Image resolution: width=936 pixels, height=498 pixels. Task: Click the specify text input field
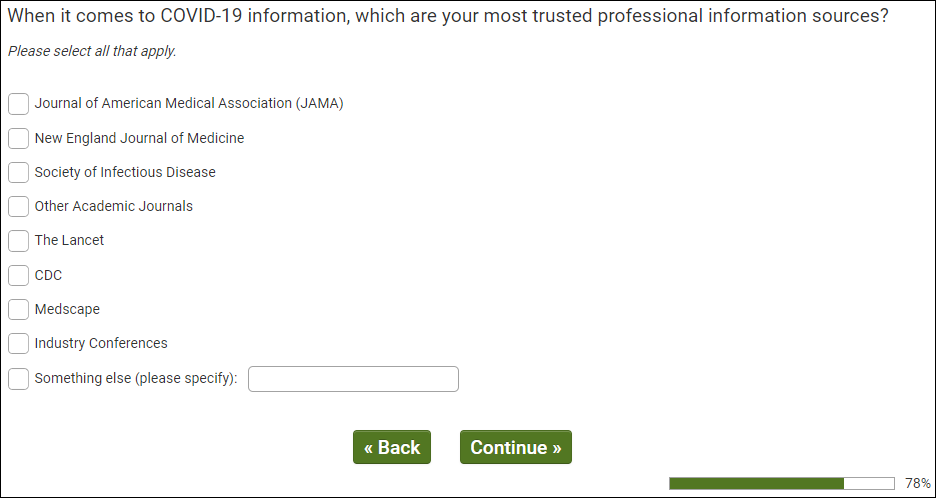click(353, 379)
